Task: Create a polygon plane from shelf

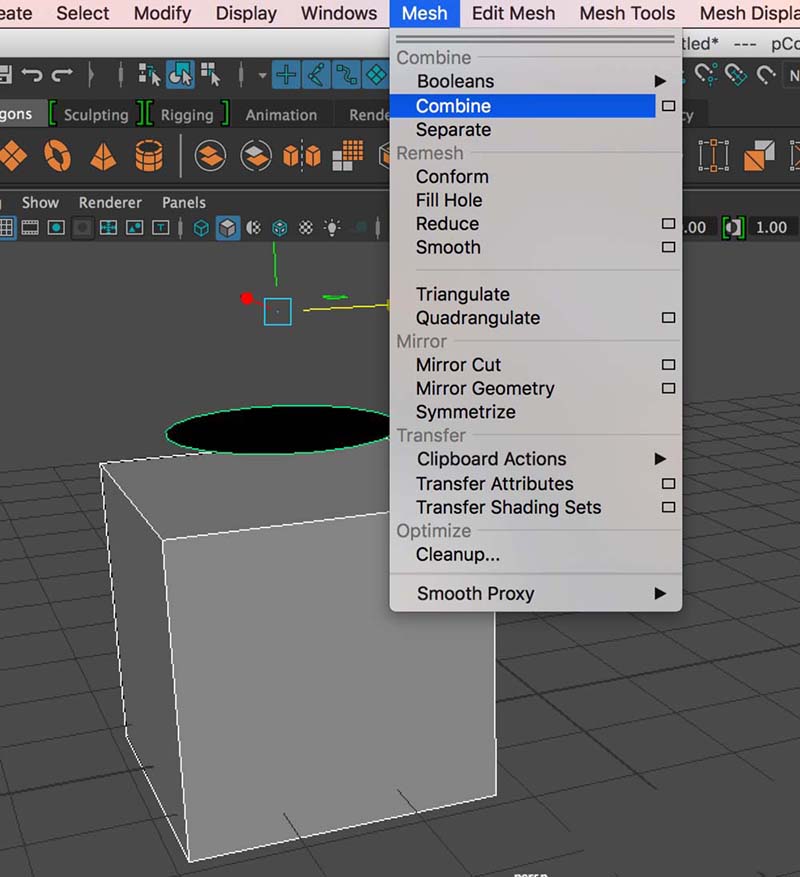Action: coord(13,155)
